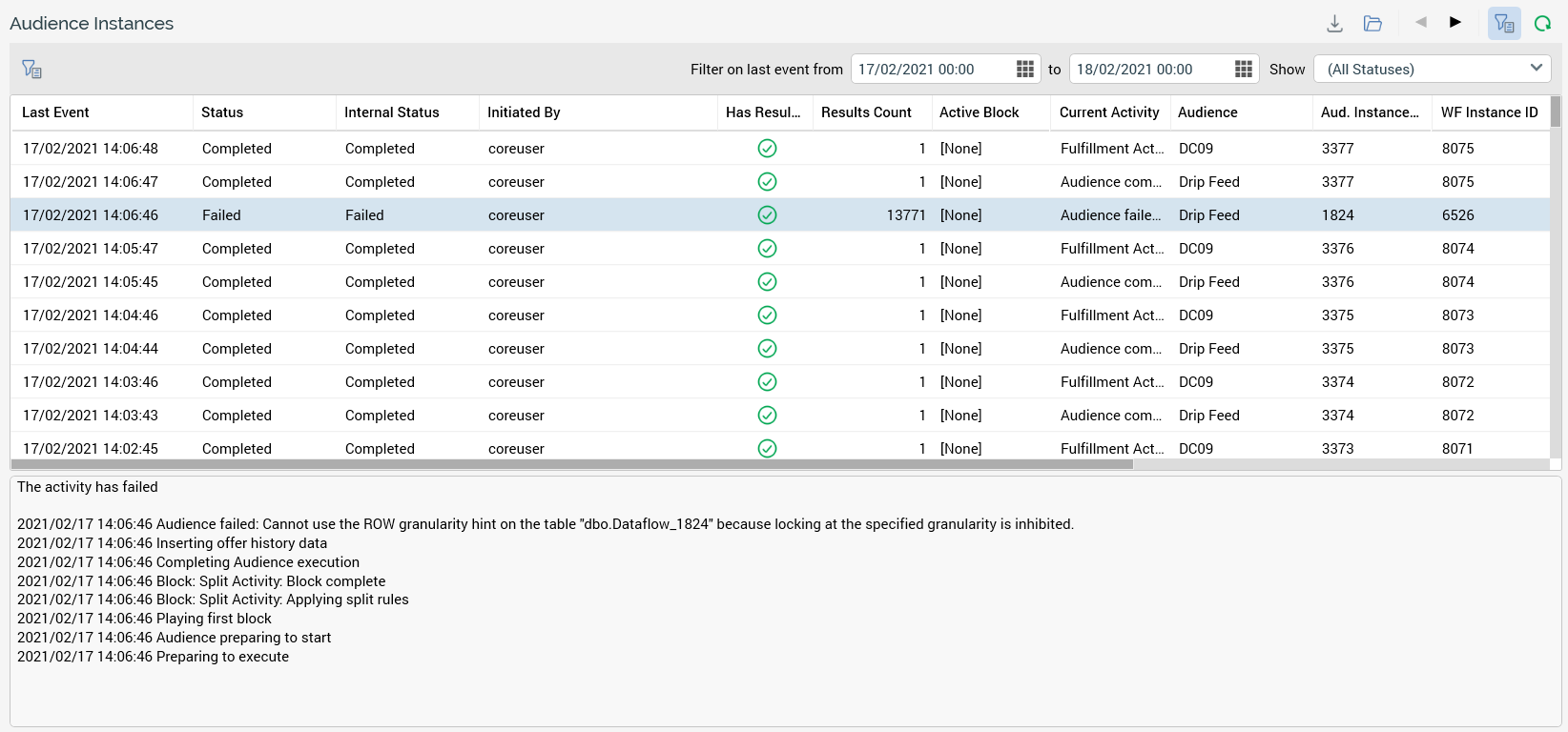Click into the from date field 17/02/2021
The height and width of the screenshot is (732, 1568).
[930, 69]
